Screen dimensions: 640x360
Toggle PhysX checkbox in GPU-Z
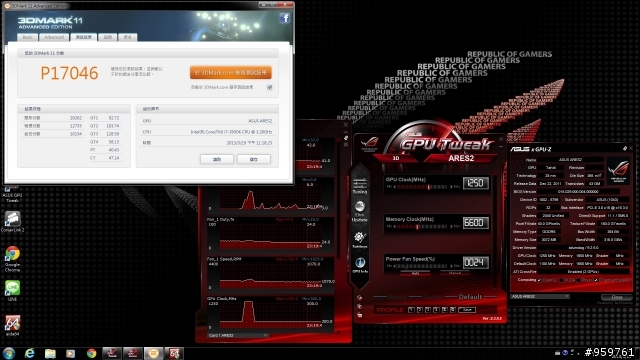click(x=578, y=280)
